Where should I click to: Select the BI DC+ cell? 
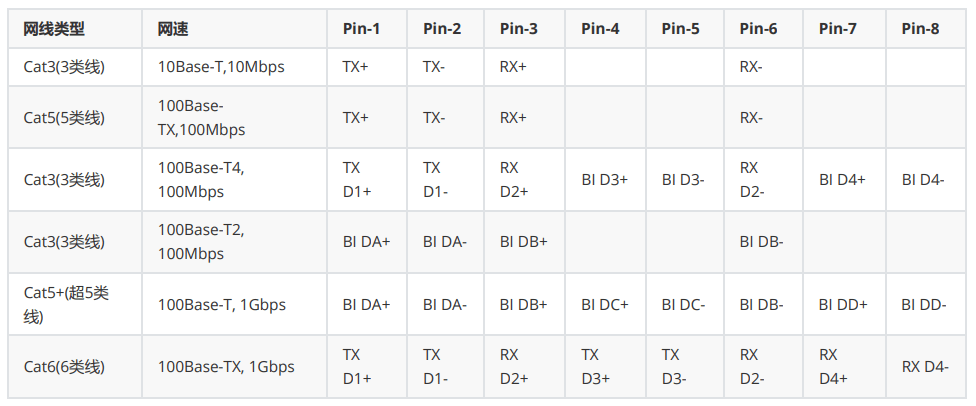[605, 304]
